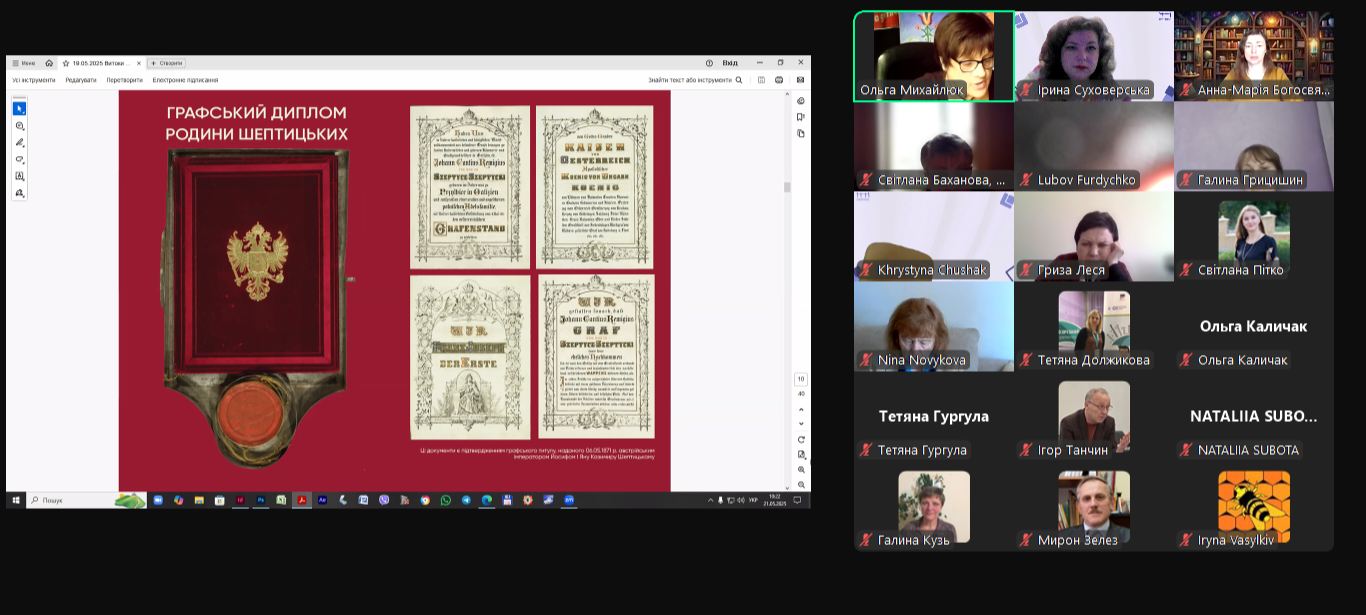
Task: Open the bookmarks panel in right sidebar
Action: (801, 117)
